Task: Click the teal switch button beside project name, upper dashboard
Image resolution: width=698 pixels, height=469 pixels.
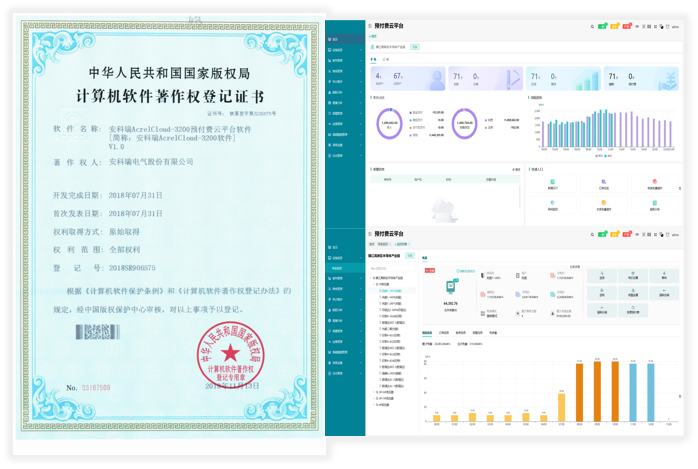Action: click(x=415, y=47)
